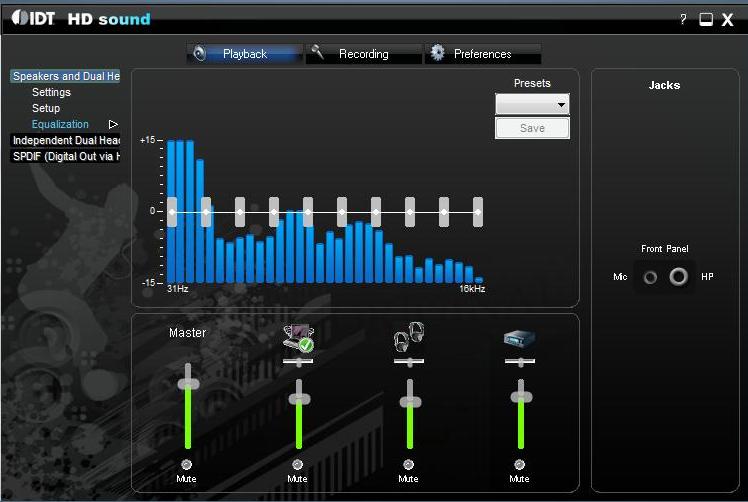Image resolution: width=748 pixels, height=502 pixels.
Task: Click the receiver channel volume handle
Action: tap(521, 397)
